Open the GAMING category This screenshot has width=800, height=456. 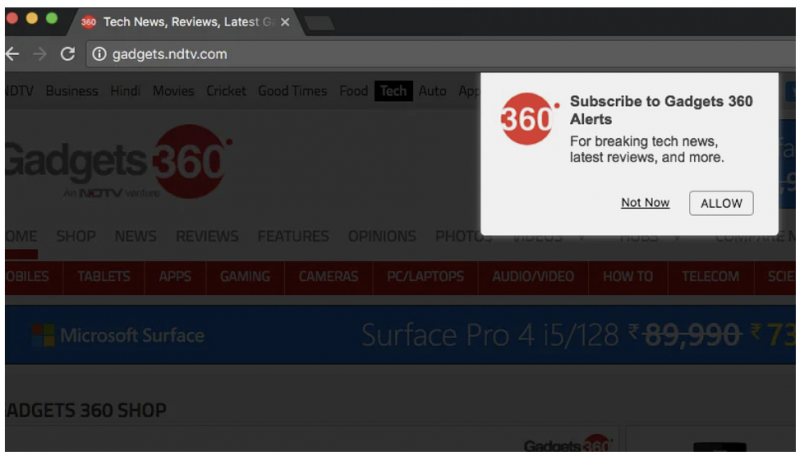(x=245, y=276)
